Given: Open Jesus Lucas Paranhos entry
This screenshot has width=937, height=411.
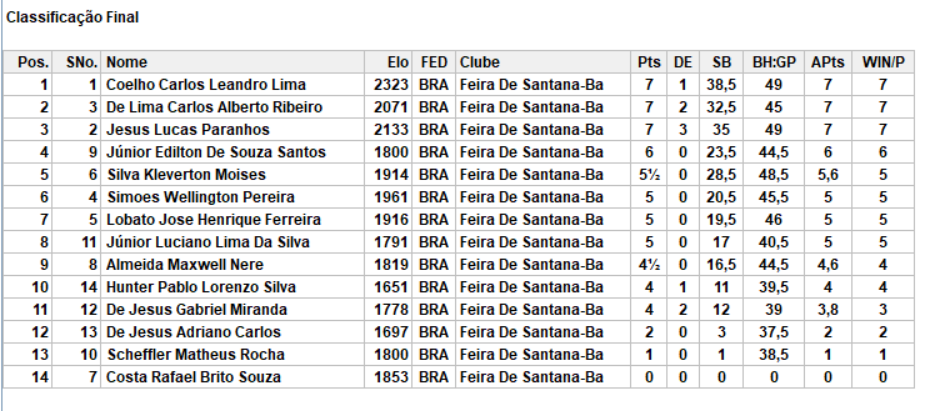Looking at the screenshot, I should point(188,130).
